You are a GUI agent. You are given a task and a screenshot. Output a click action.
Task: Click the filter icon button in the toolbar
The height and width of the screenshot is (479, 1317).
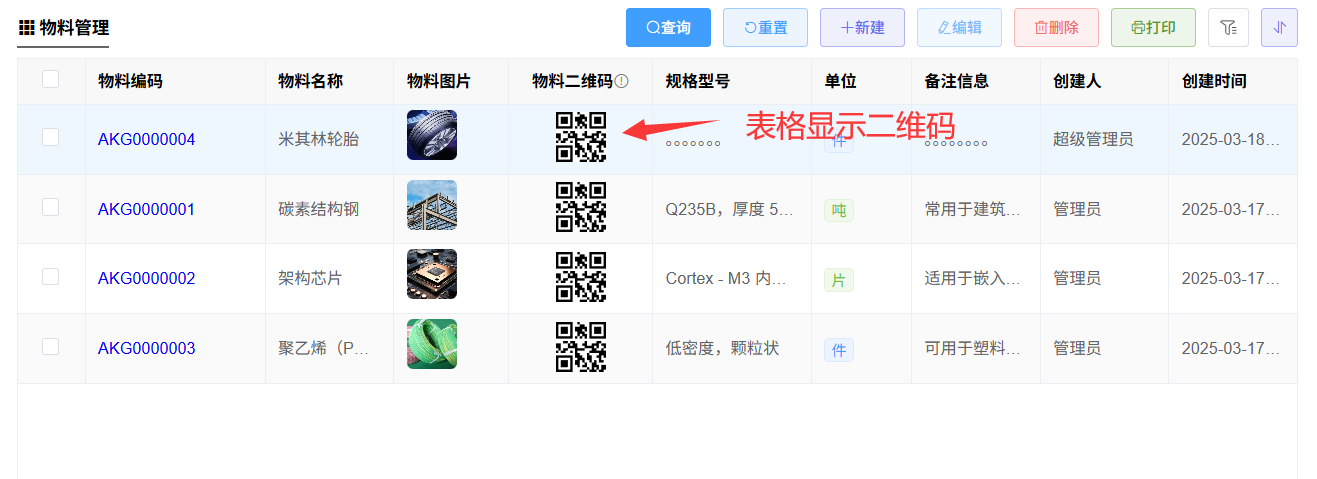coord(1228,28)
